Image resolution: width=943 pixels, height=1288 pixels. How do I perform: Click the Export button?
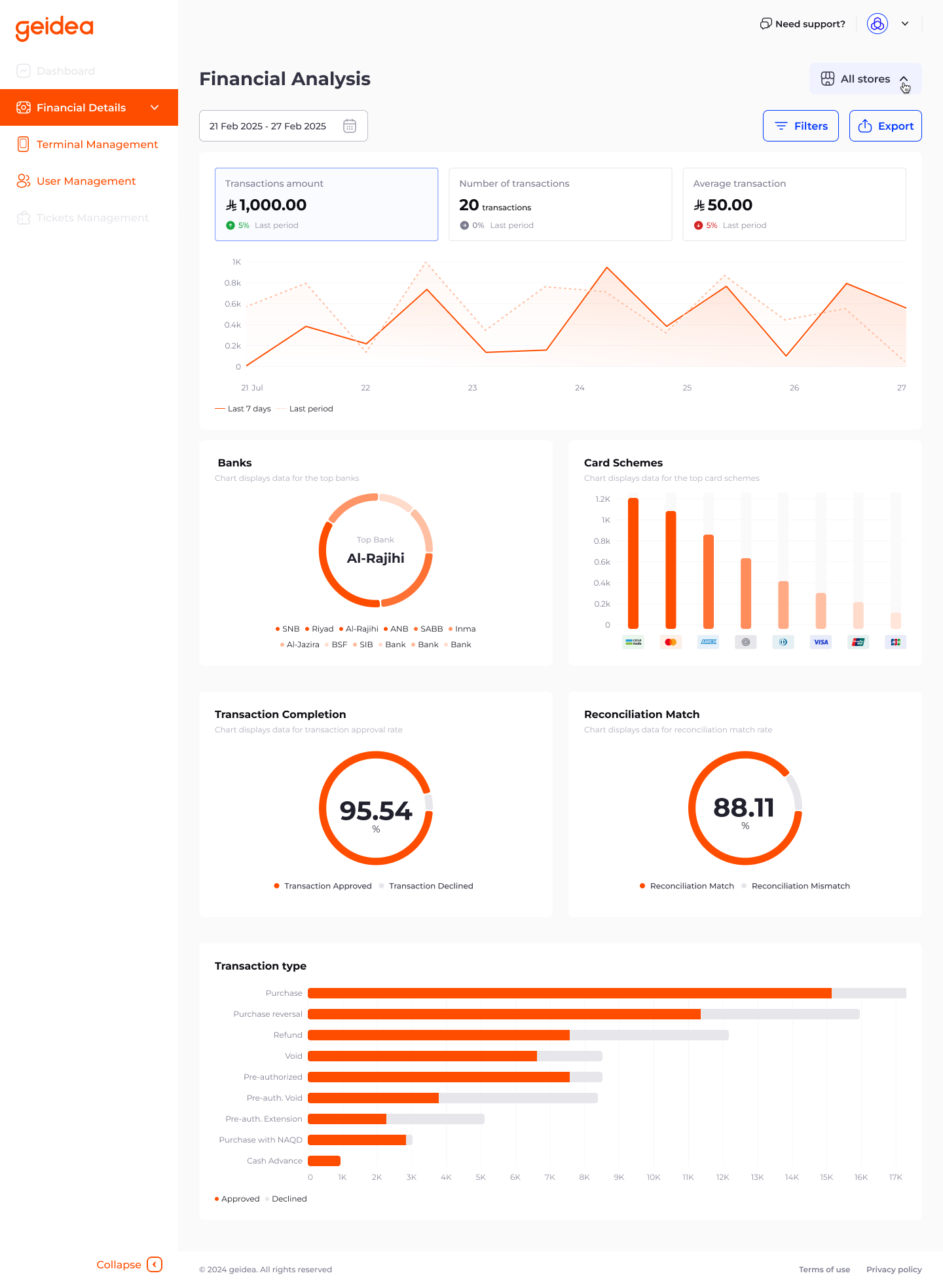click(x=885, y=126)
